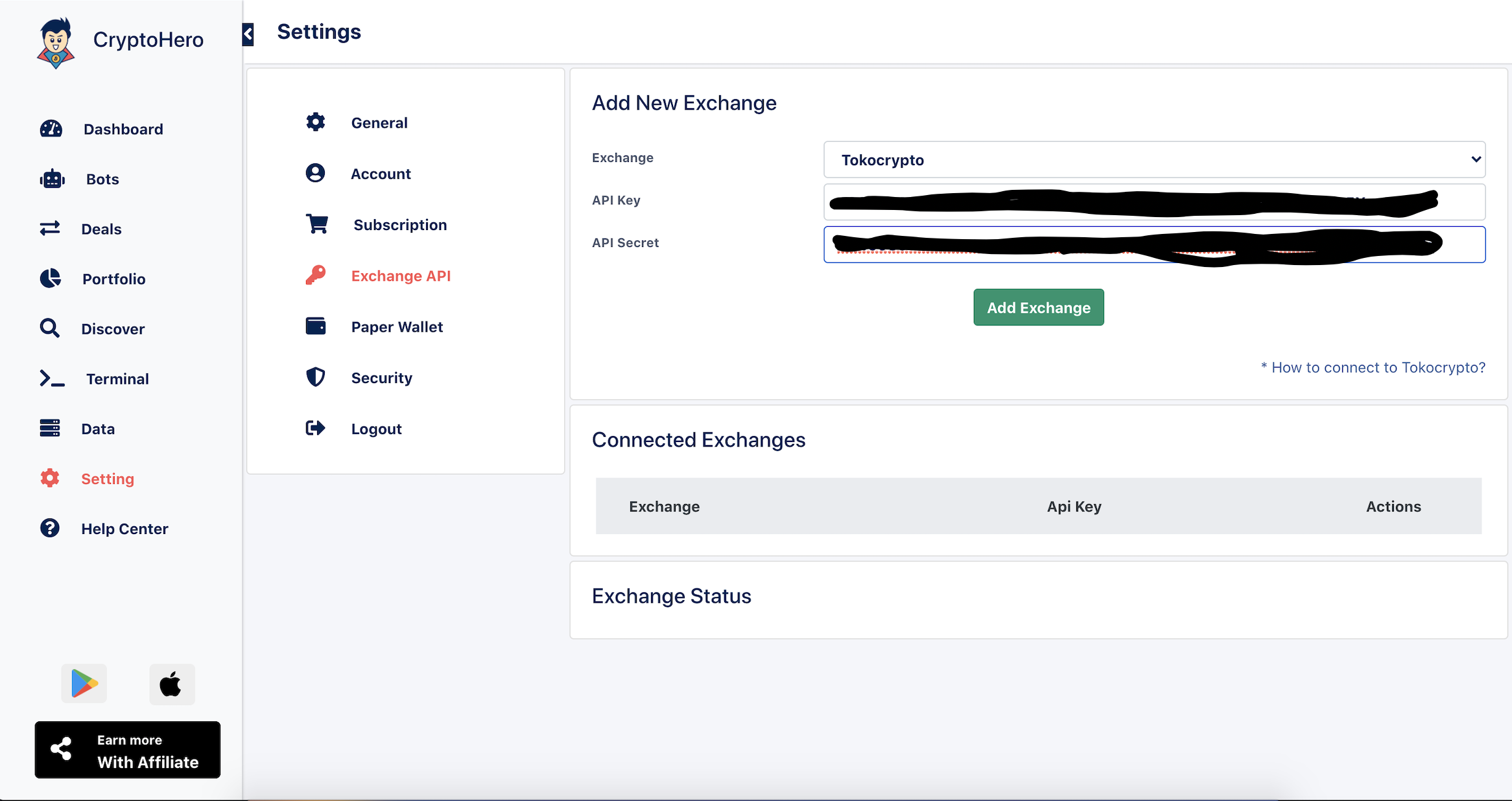Click the Add Exchange button

coord(1038,307)
